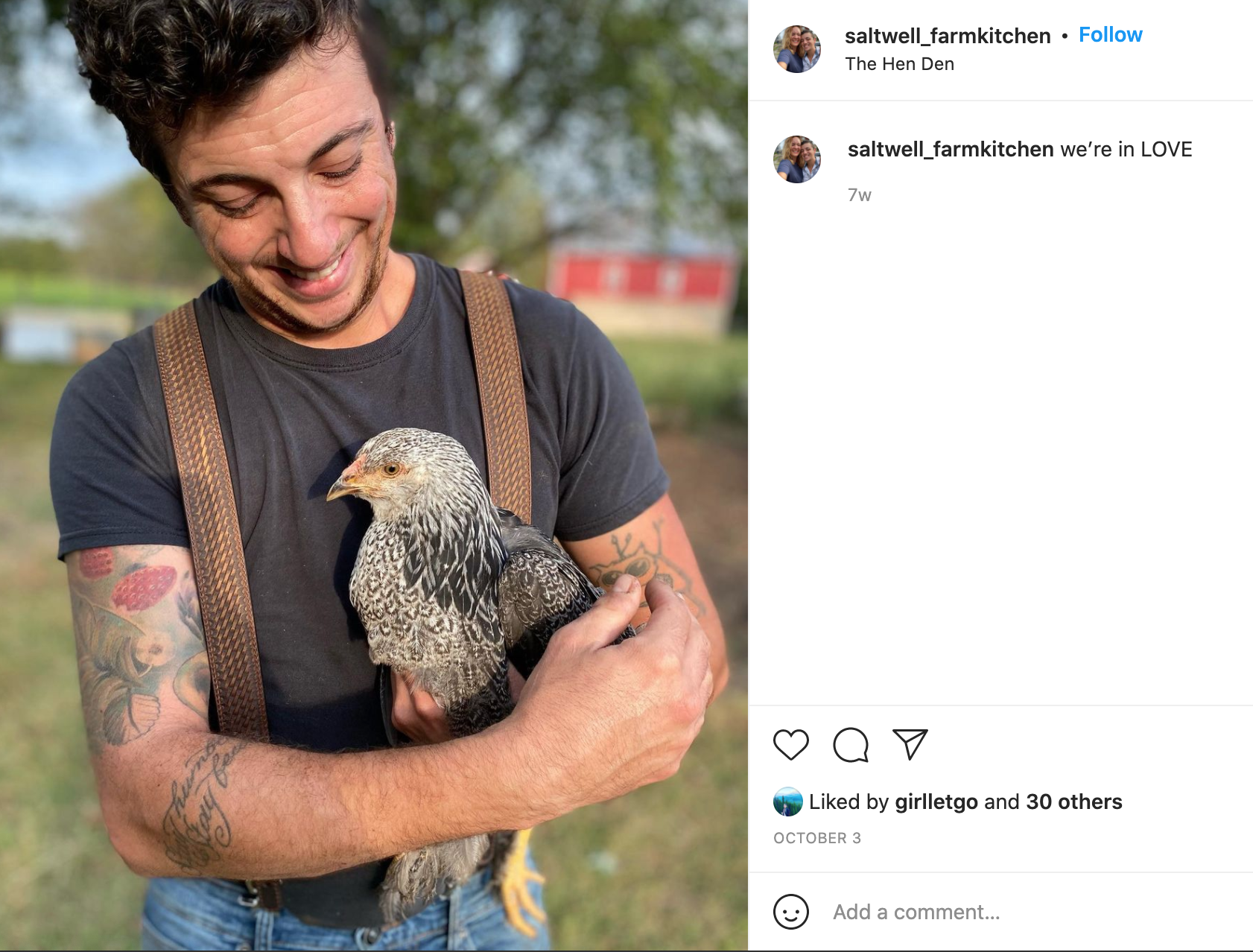
Task: Click the chicken in the photo
Action: point(462,641)
